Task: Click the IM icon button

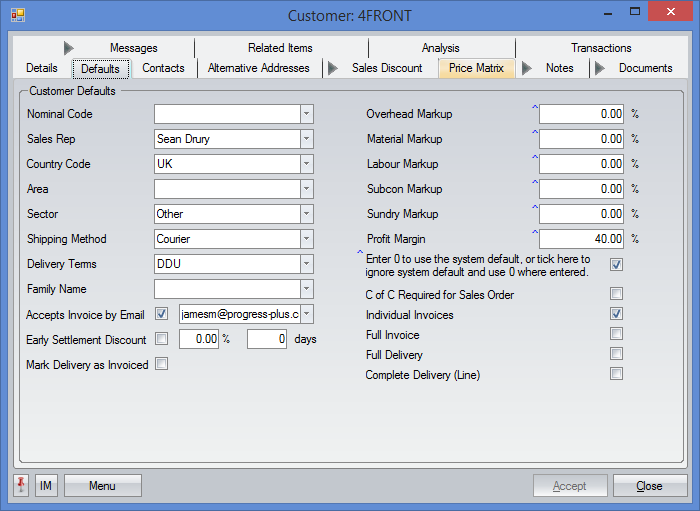Action: click(x=46, y=486)
